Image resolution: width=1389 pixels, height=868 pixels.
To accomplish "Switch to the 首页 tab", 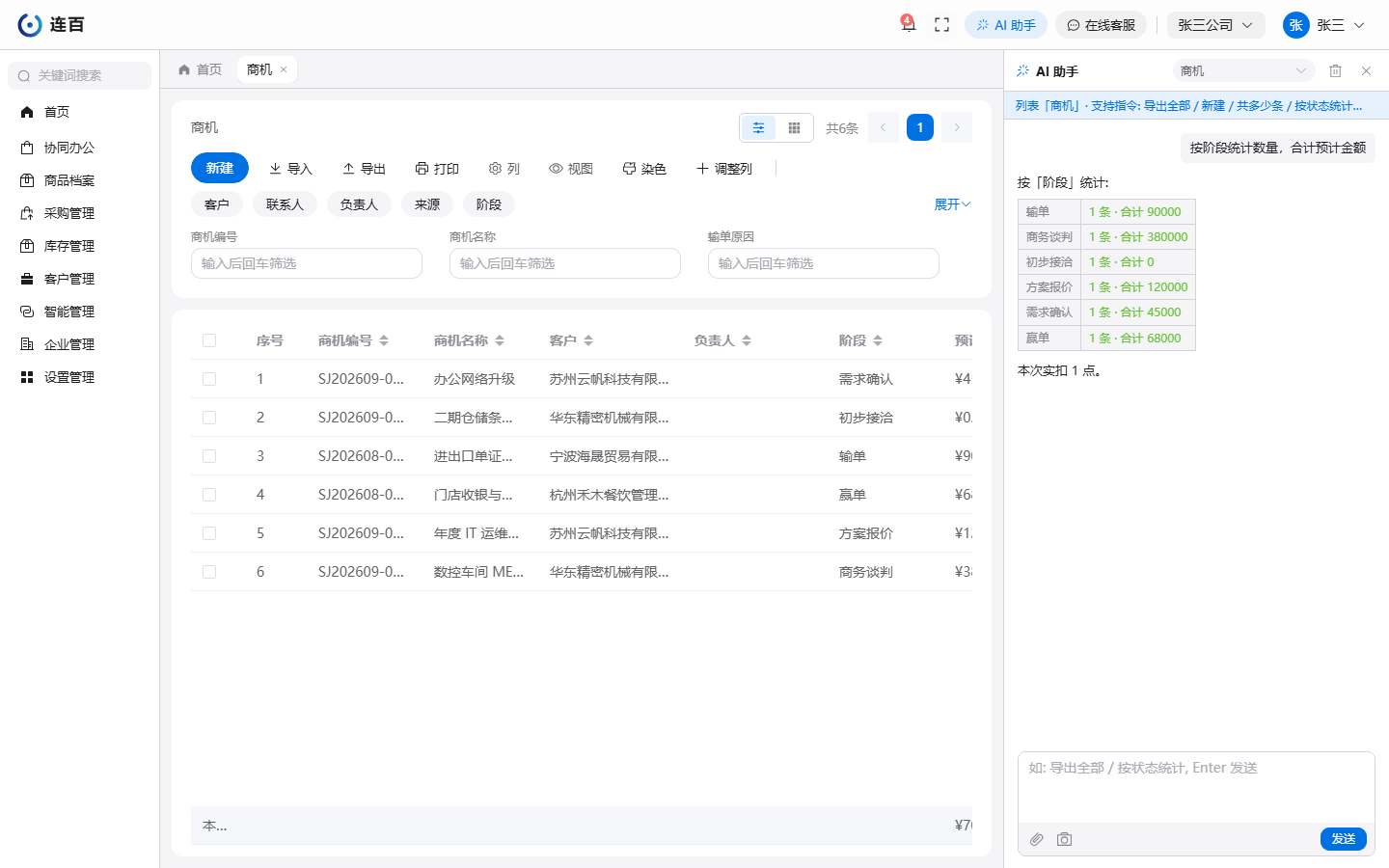I will pos(201,69).
